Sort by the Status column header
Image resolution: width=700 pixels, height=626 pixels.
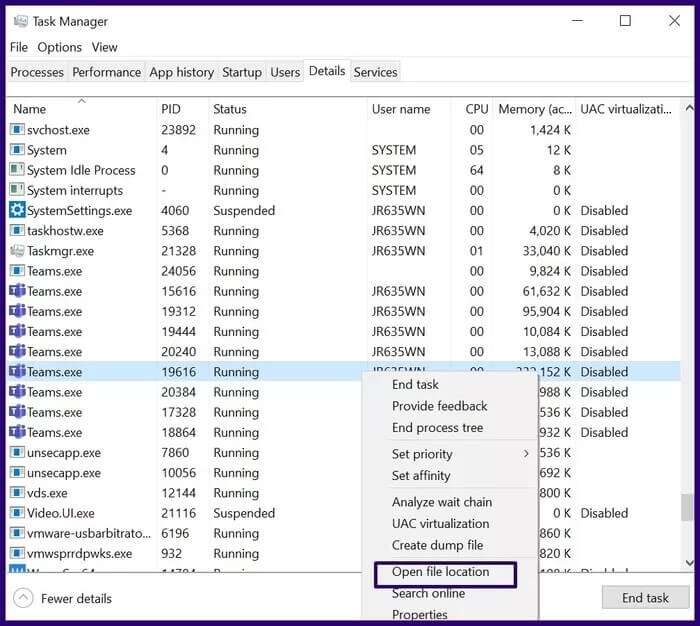[x=288, y=109]
